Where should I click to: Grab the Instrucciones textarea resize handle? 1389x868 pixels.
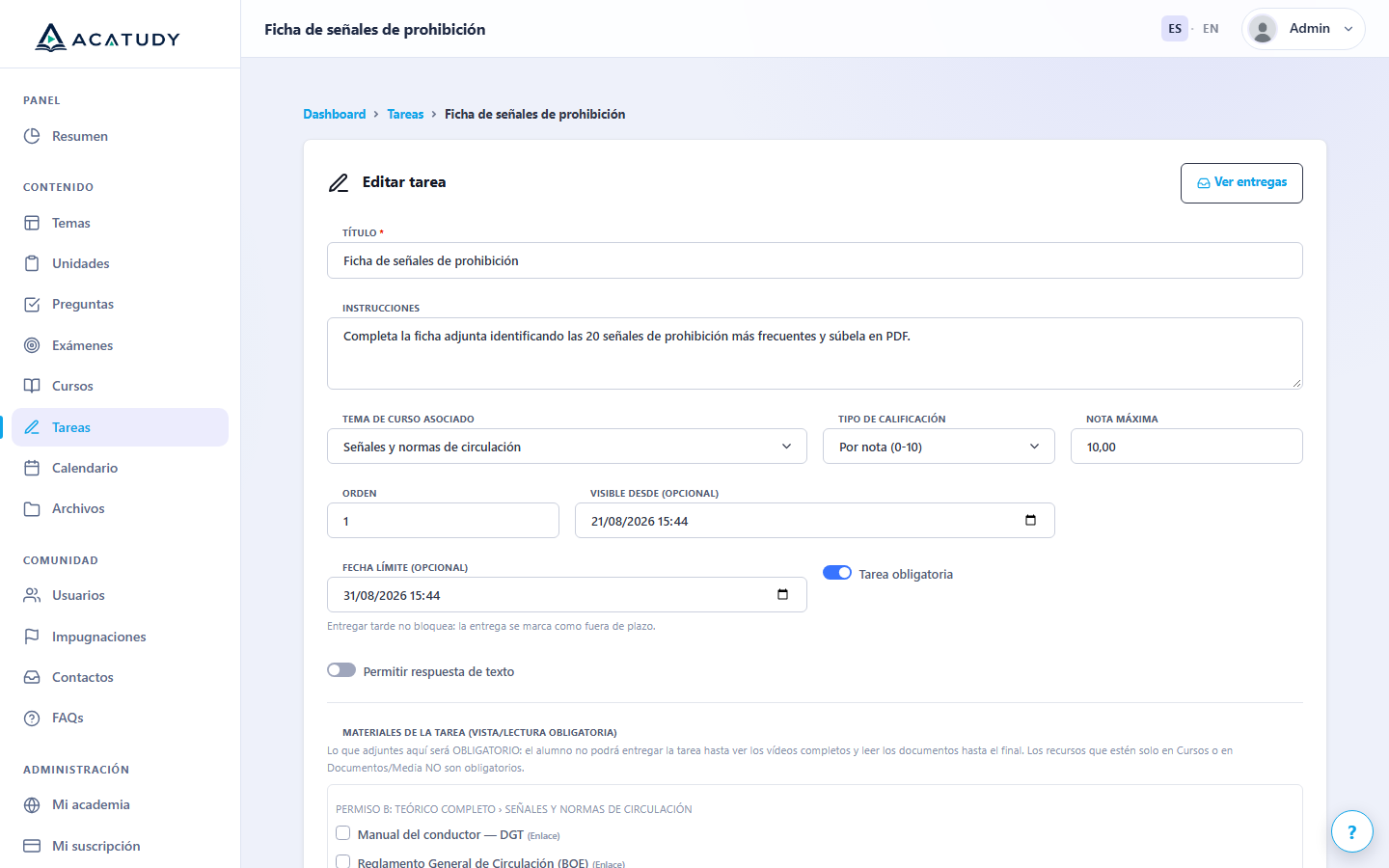click(x=1296, y=383)
